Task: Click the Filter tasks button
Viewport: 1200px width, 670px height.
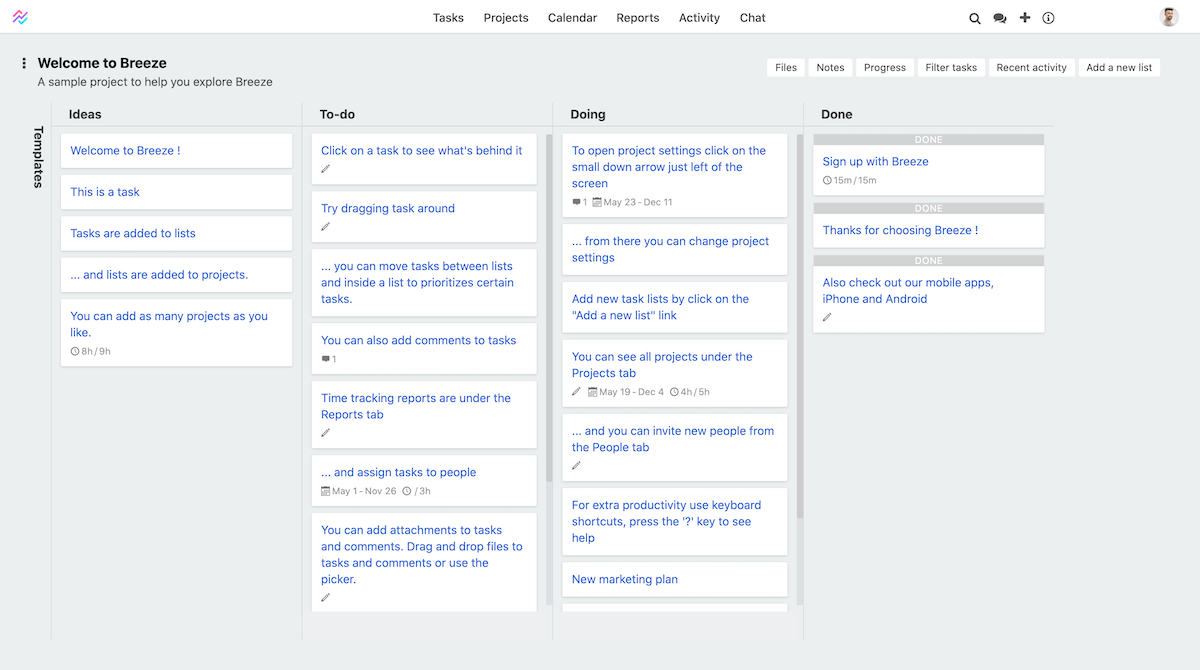Action: pyautogui.click(x=951, y=67)
